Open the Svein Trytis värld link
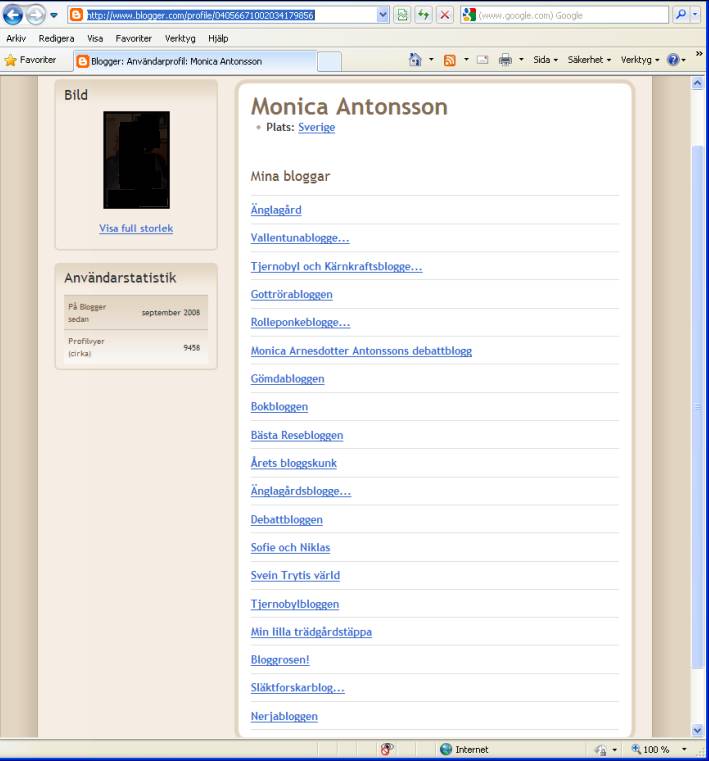Screen dimensions: 709x761 295,576
